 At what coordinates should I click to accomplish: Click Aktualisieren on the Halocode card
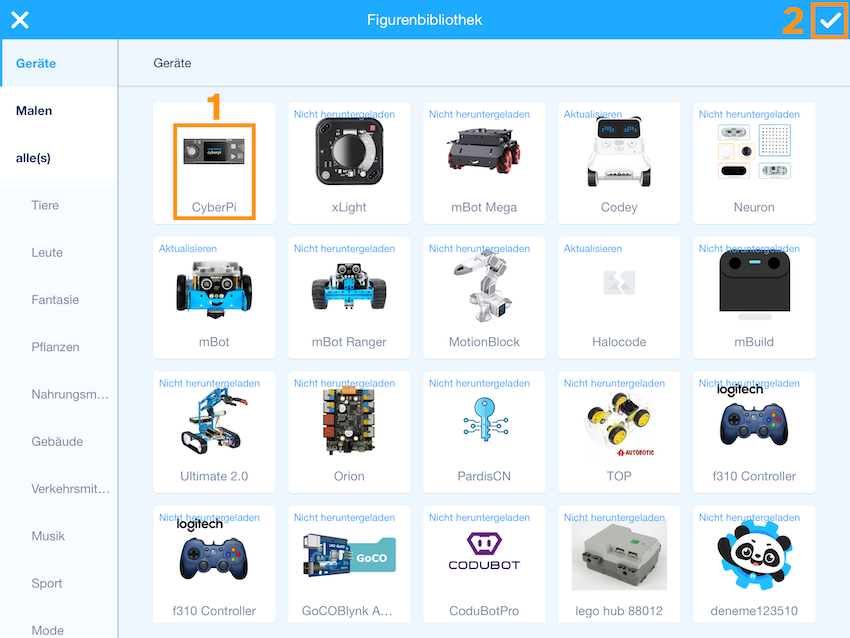[x=593, y=249]
